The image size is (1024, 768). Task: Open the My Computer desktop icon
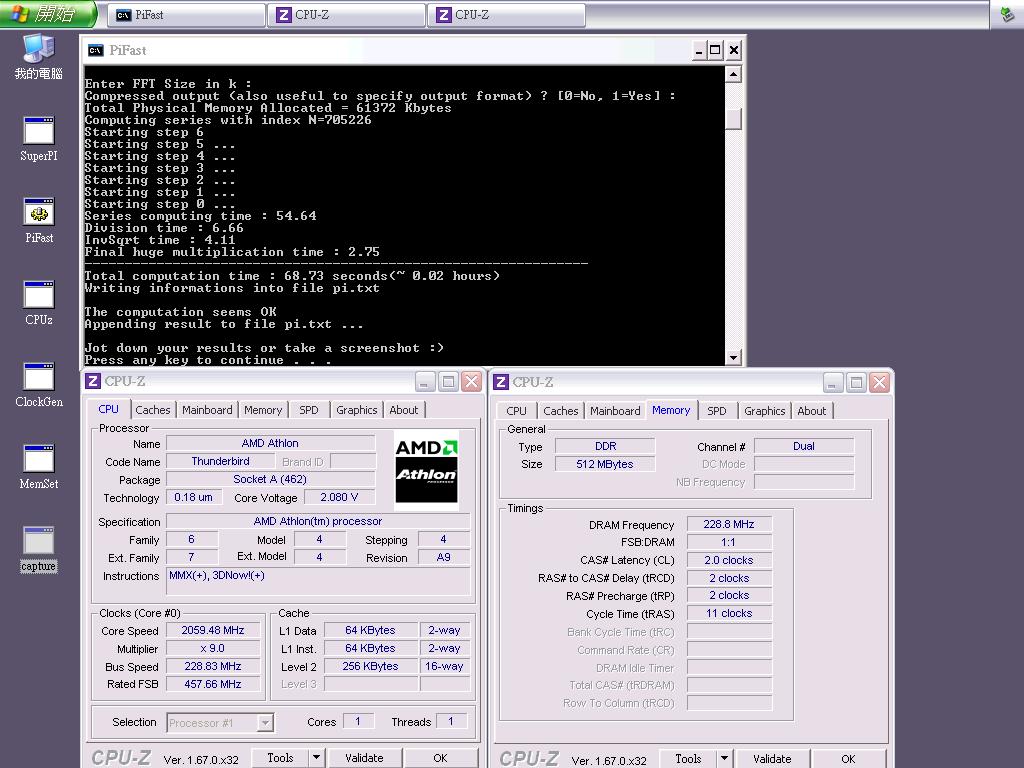[x=39, y=56]
